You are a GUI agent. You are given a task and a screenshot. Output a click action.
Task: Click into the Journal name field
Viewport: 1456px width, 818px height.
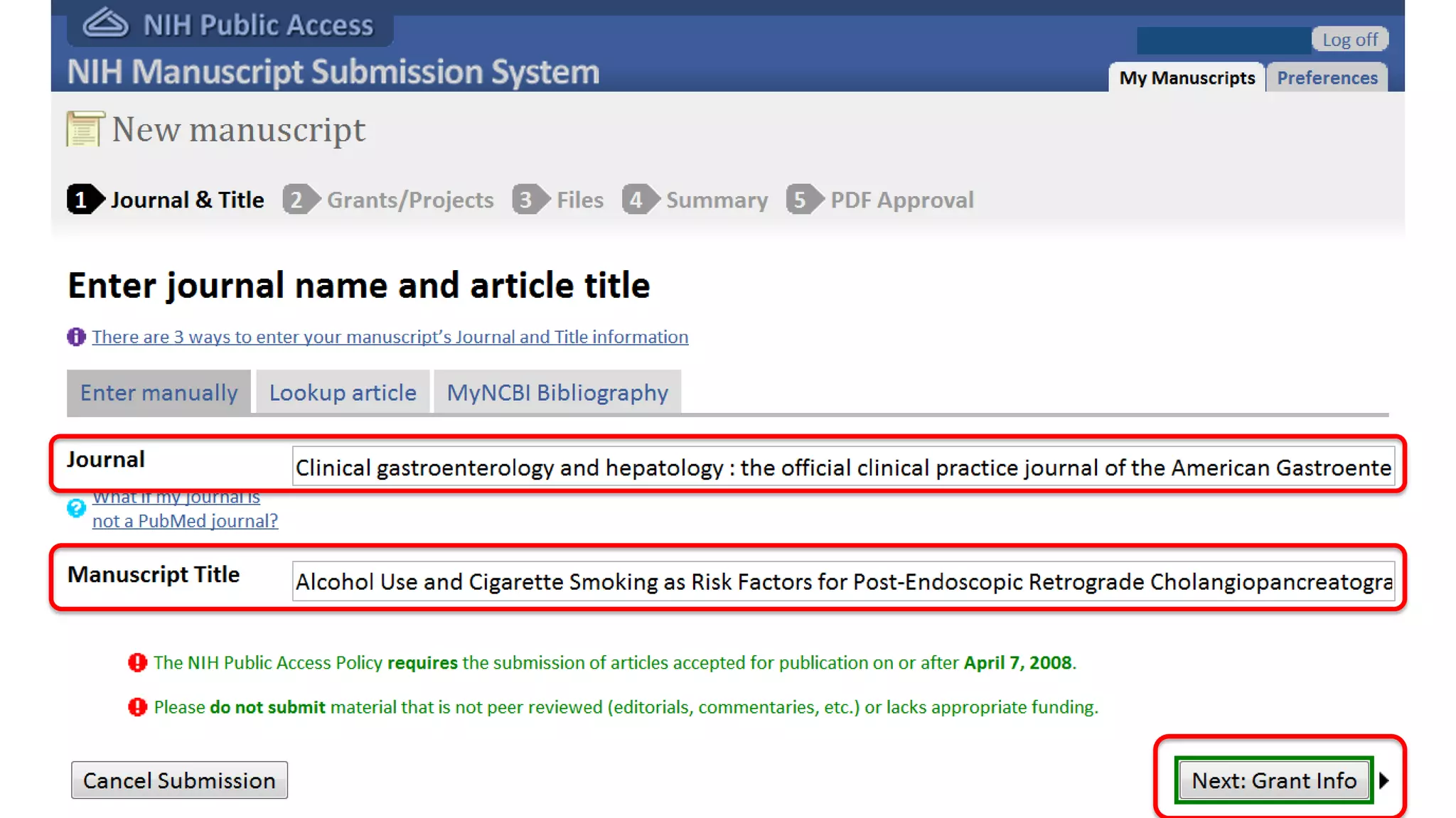click(x=842, y=468)
